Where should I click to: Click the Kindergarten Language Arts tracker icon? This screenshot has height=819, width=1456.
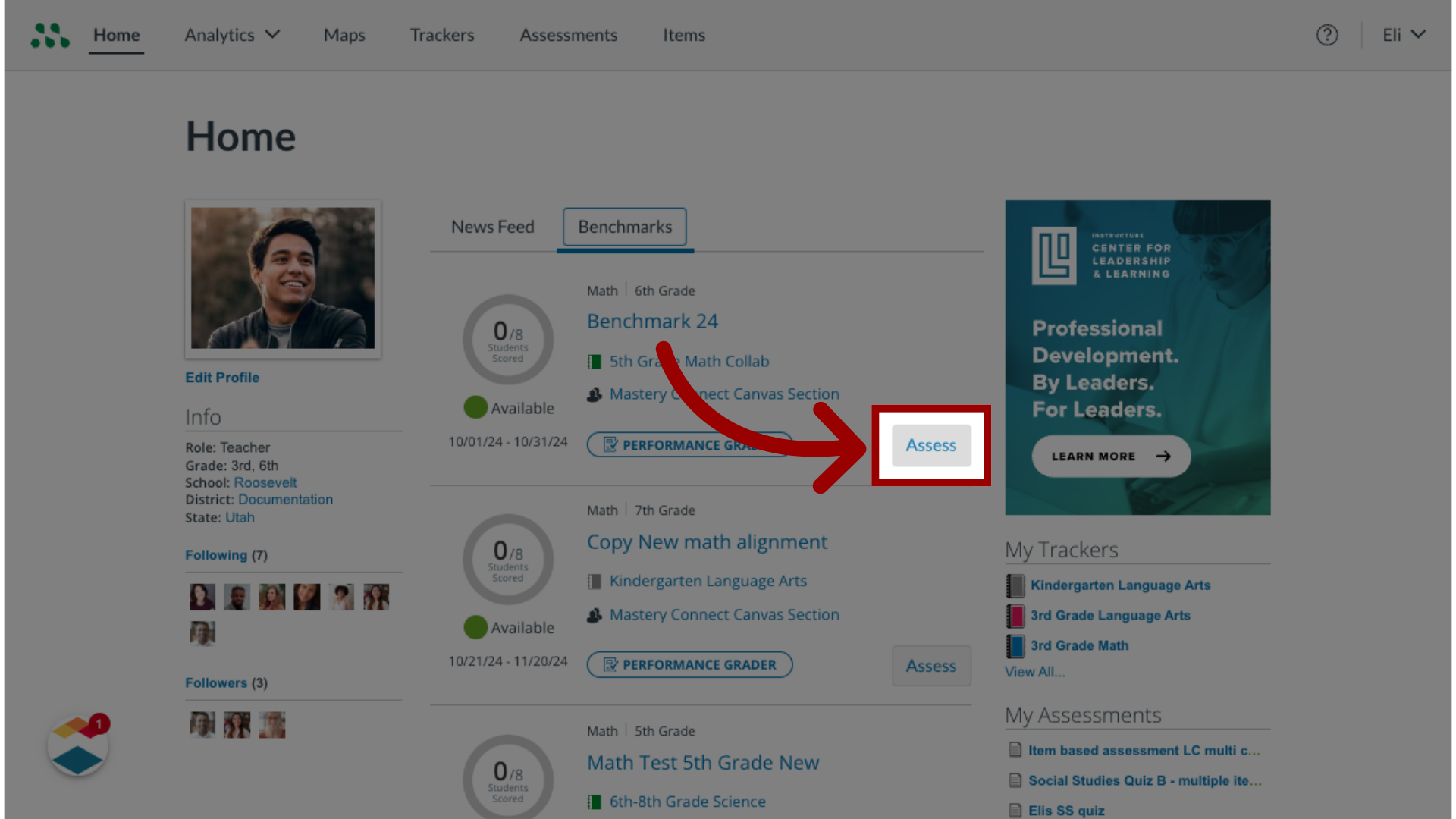pyautogui.click(x=1015, y=584)
